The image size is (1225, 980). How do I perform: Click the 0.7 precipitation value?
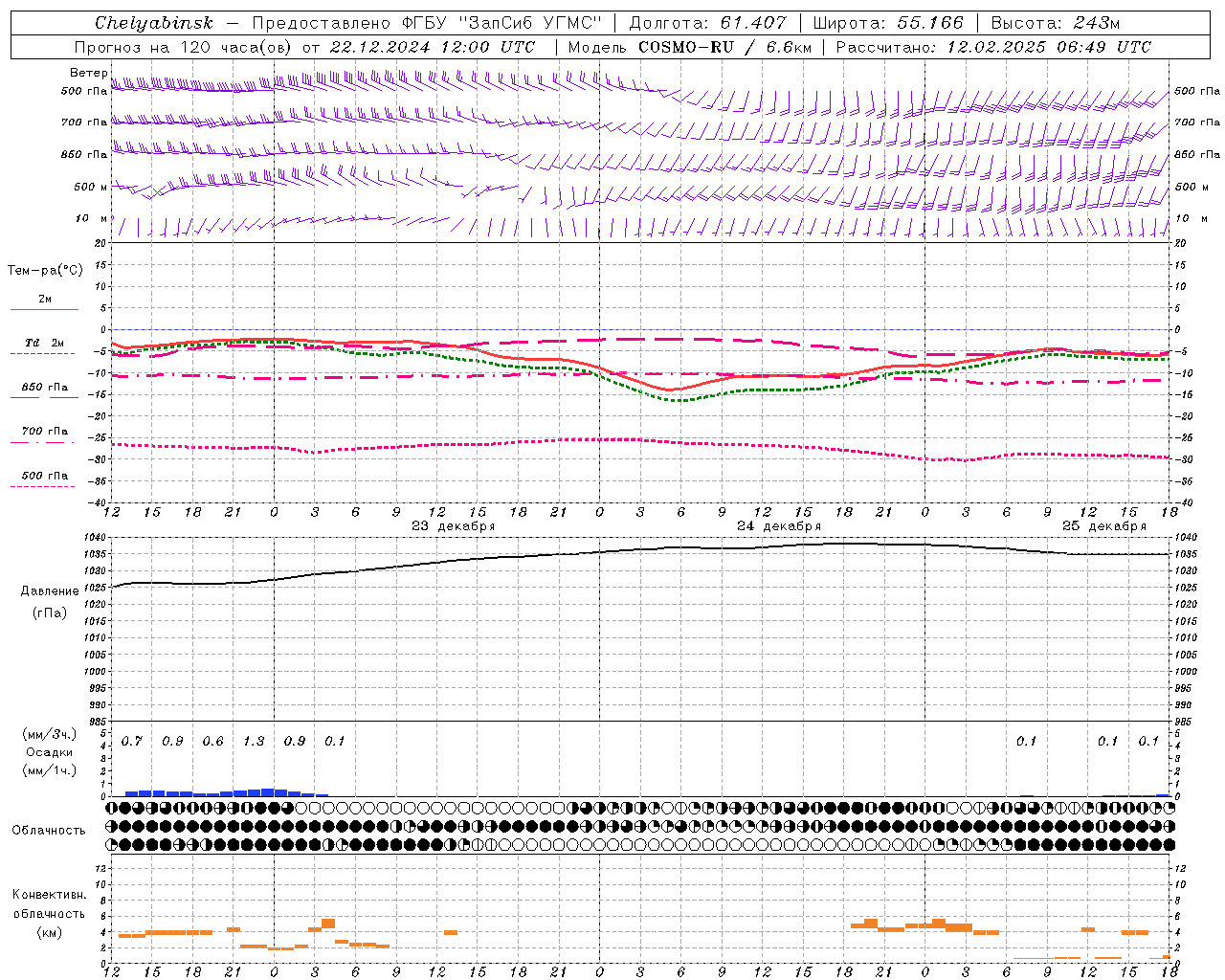132,742
